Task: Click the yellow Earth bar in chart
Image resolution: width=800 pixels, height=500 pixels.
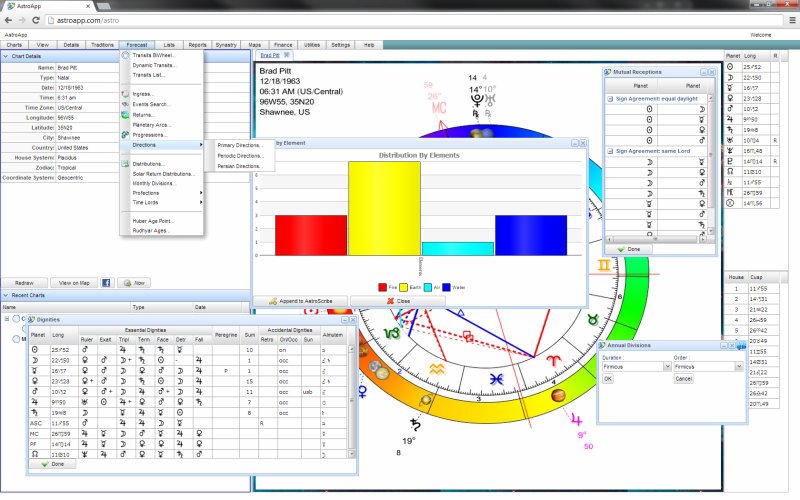Action: pos(384,208)
